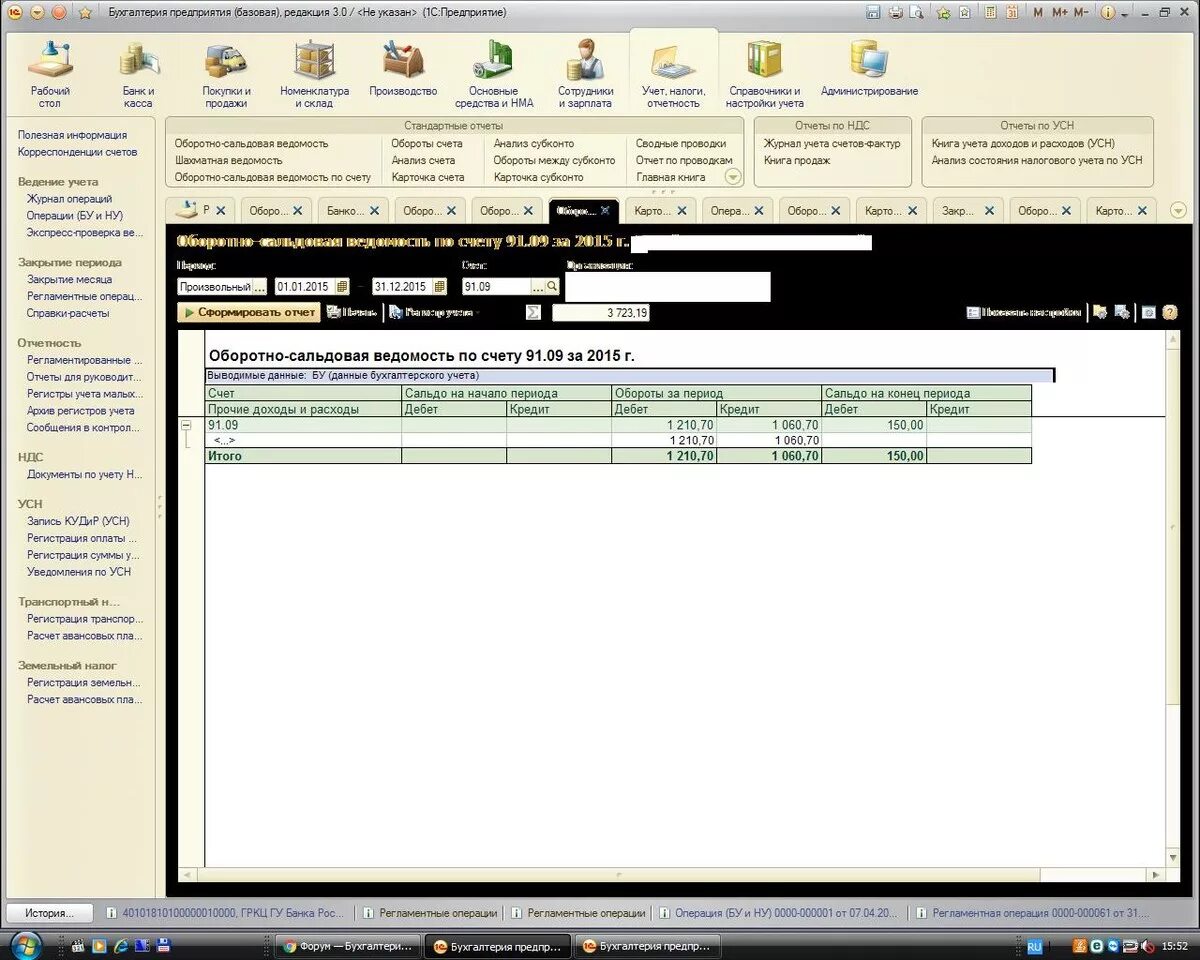Close the Опера... tab

(758, 211)
